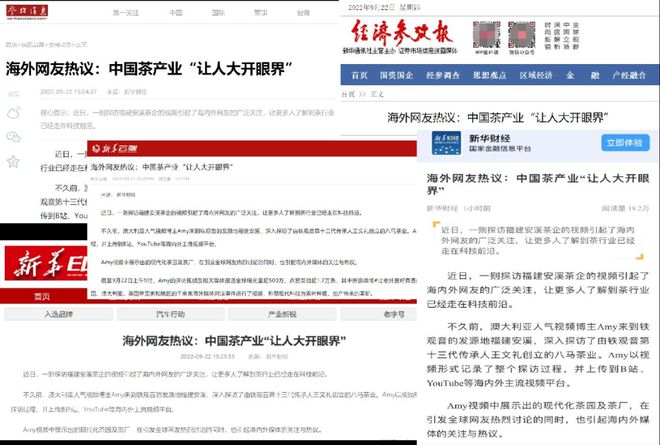The width and height of the screenshot is (660, 445).
Task: Open 思想亮点 in the blue navigation bar
Action: (x=489, y=75)
